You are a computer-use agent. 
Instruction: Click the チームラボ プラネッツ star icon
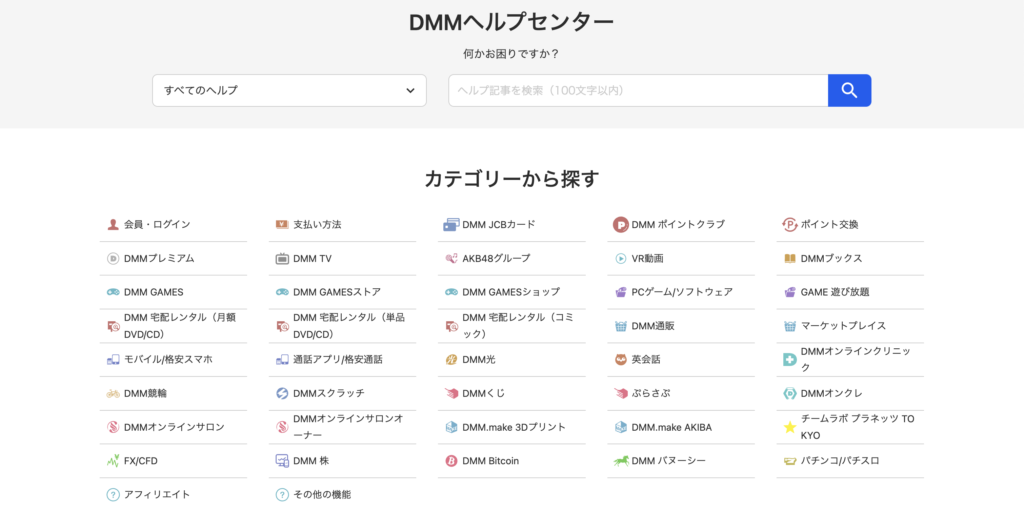tap(789, 427)
